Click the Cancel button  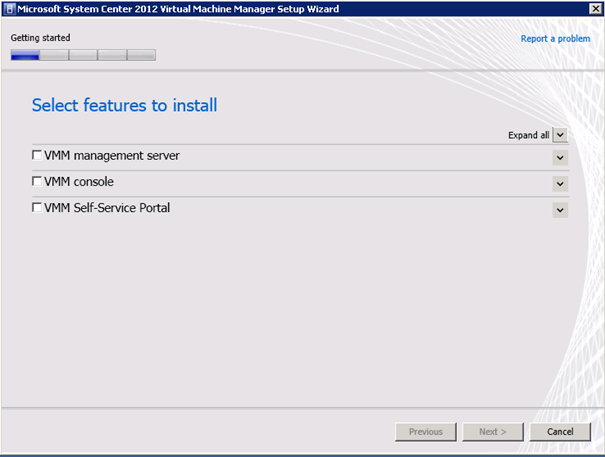click(x=560, y=432)
